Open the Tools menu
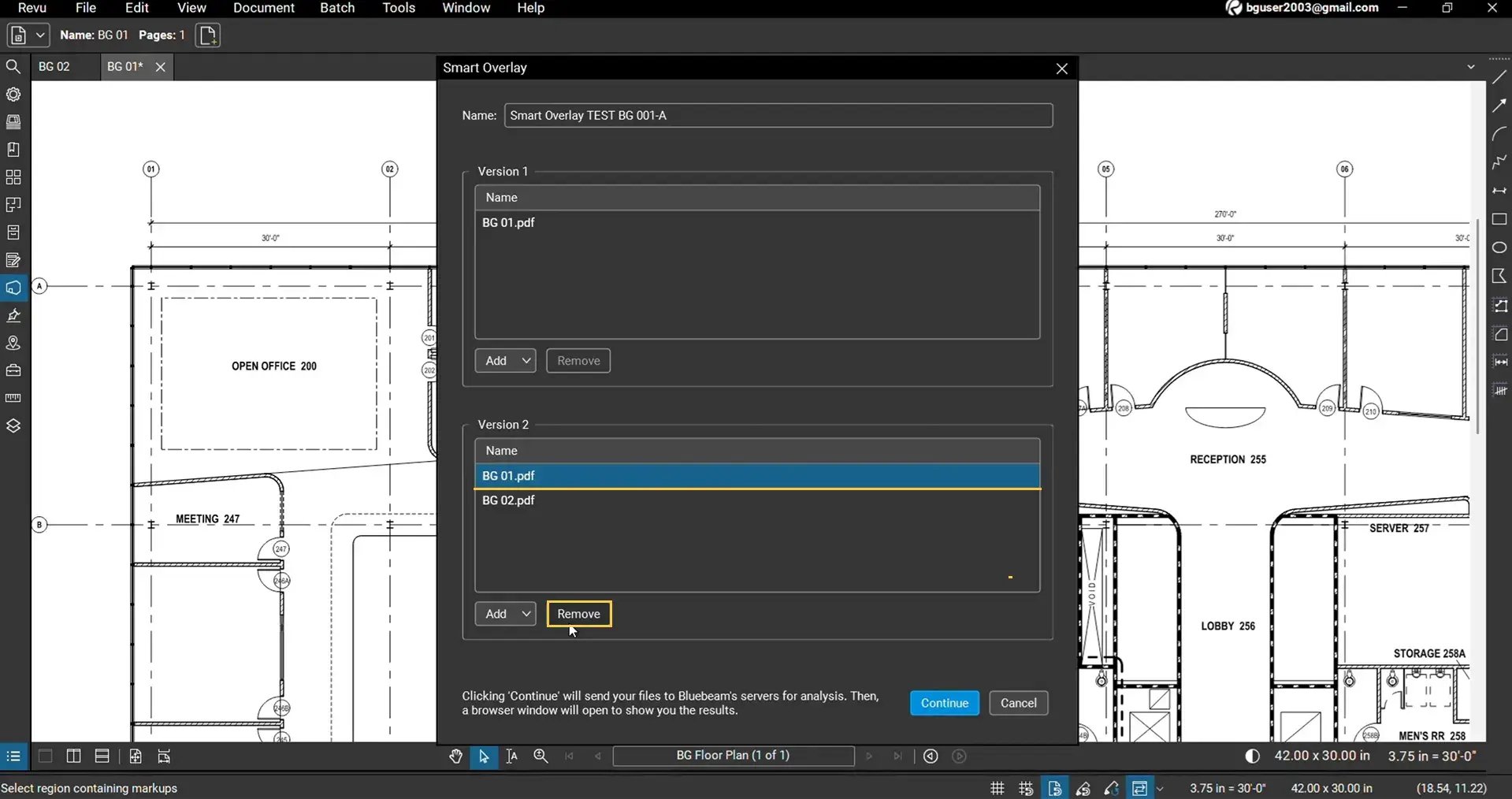 pyautogui.click(x=399, y=8)
